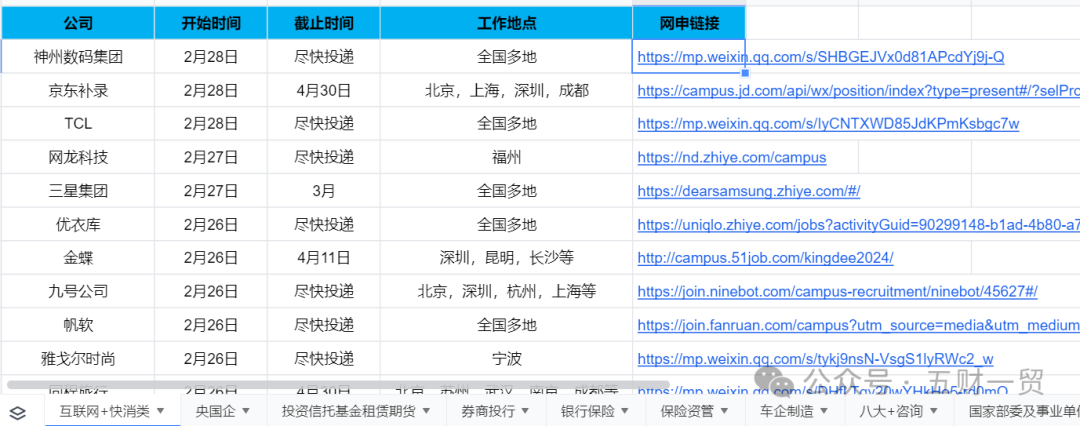Open the join.fanruan.com campus link
The height and width of the screenshot is (426, 1080).
(x=858, y=325)
